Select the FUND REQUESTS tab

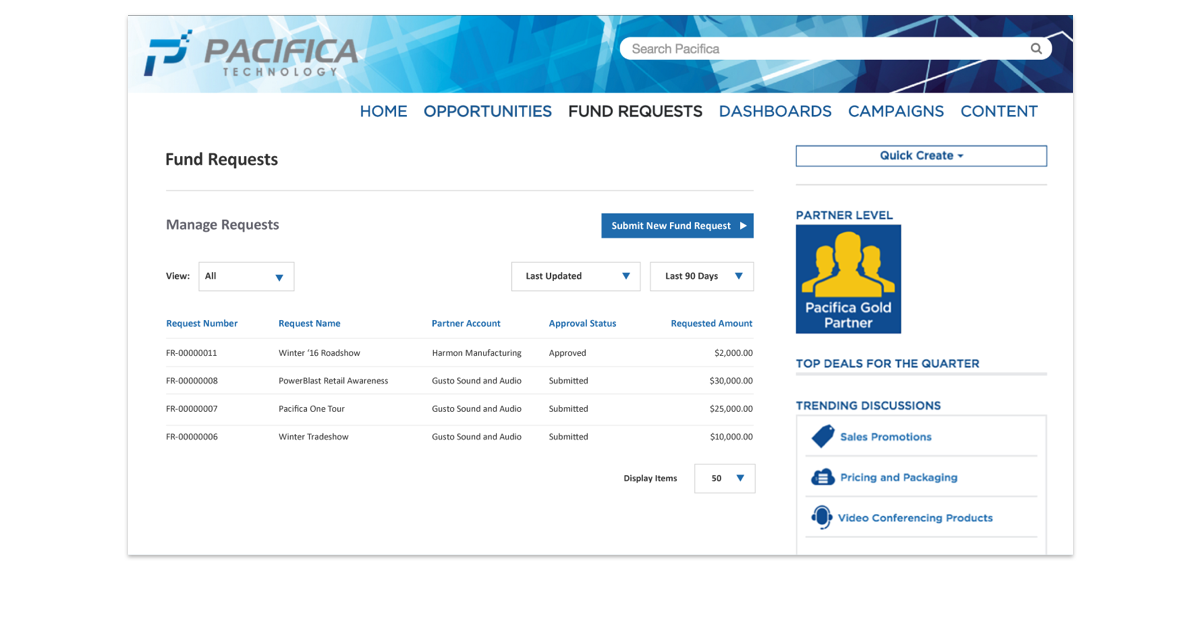click(635, 111)
